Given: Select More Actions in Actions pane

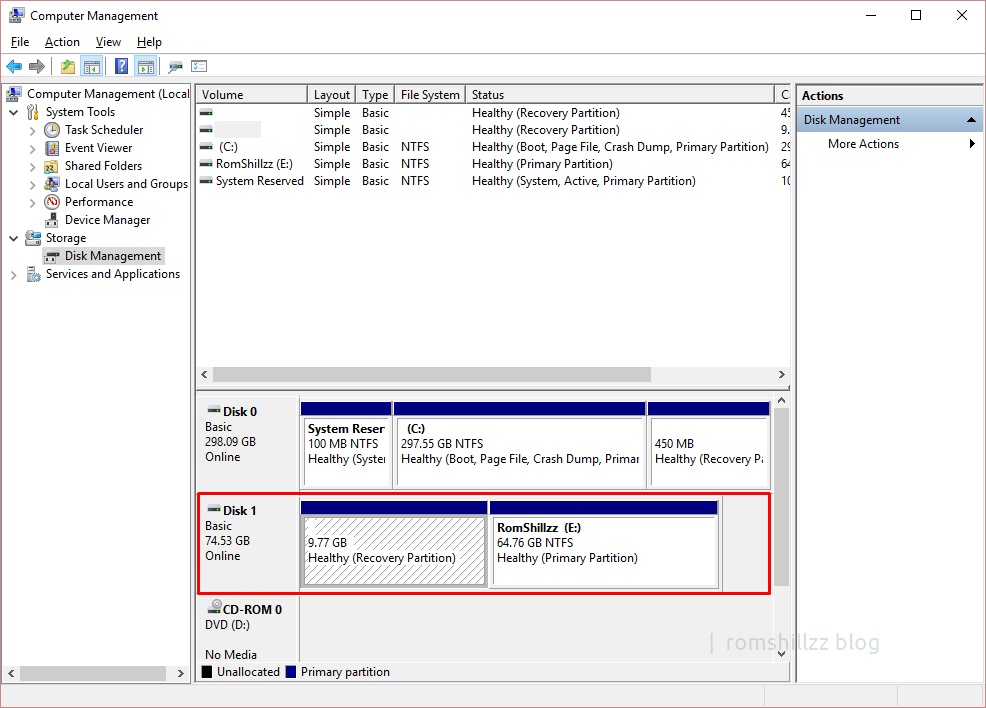Looking at the screenshot, I should pyautogui.click(x=863, y=143).
